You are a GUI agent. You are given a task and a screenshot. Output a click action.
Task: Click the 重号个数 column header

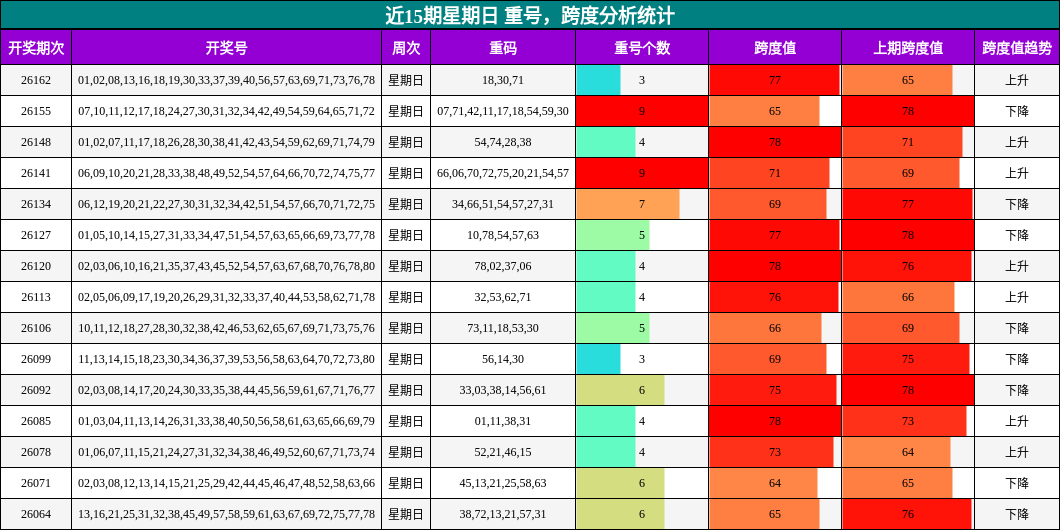(642, 47)
